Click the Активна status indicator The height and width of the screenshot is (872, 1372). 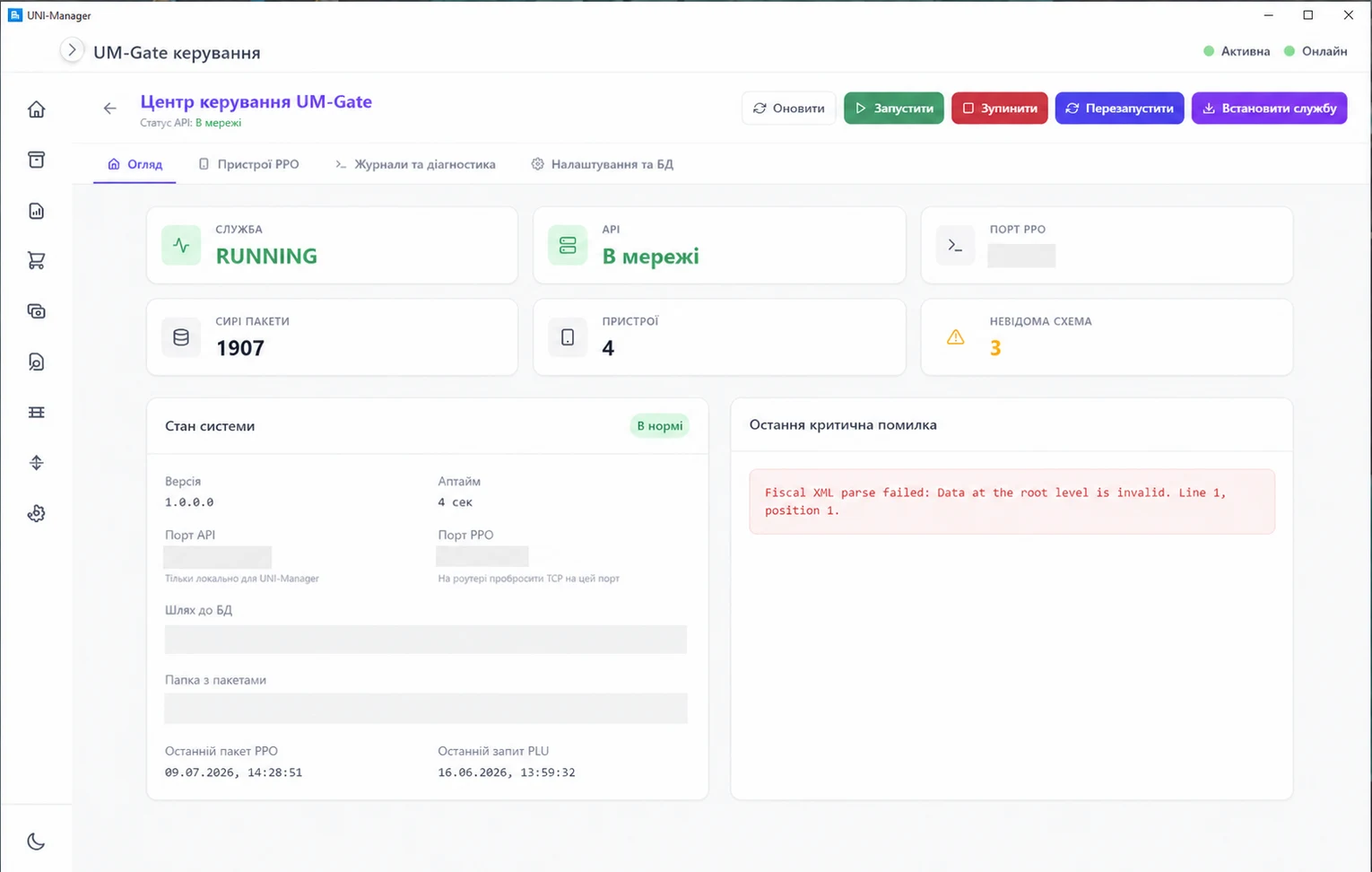(x=1237, y=51)
